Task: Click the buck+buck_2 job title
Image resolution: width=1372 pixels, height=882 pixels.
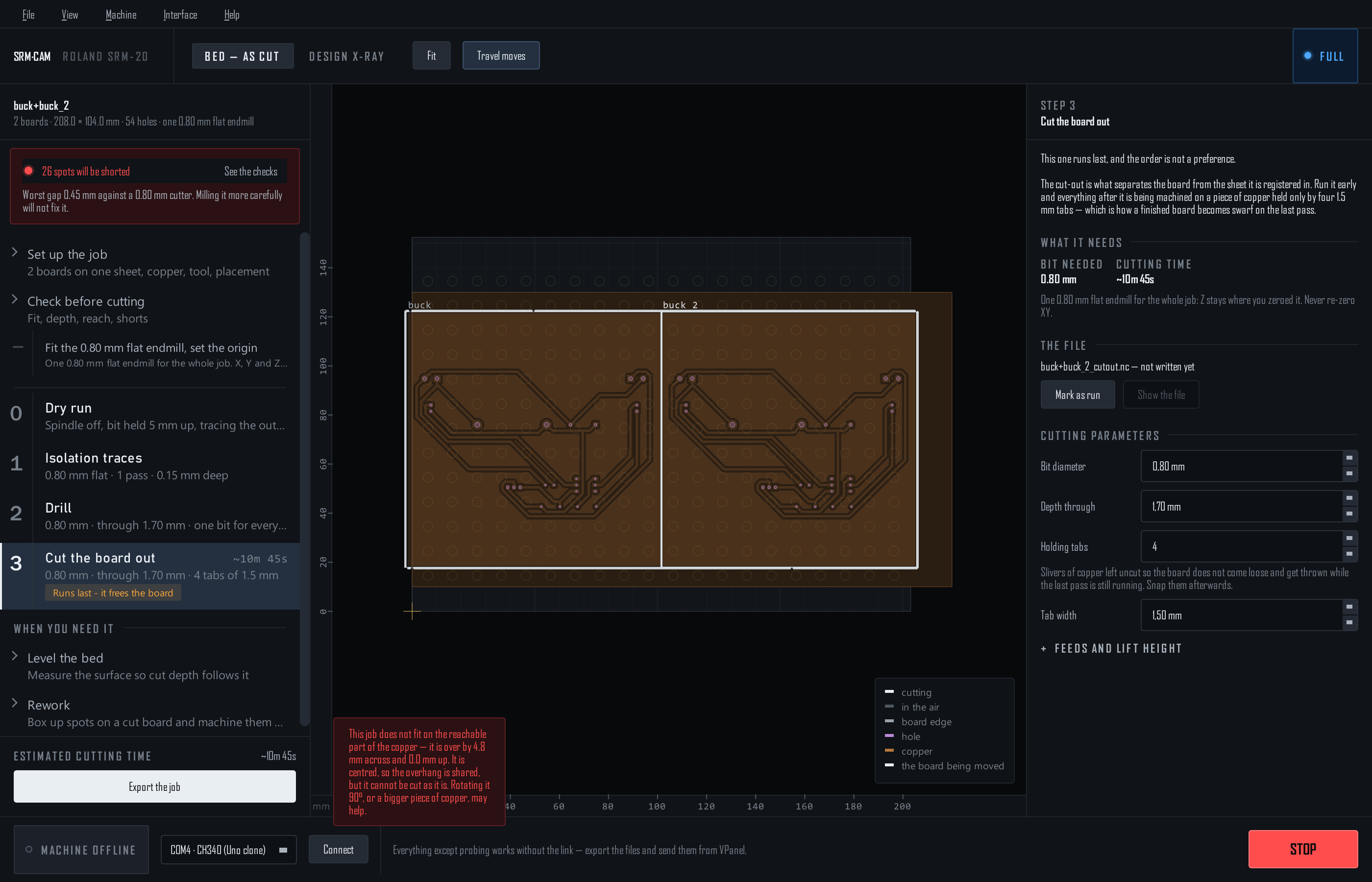Action: (x=41, y=105)
